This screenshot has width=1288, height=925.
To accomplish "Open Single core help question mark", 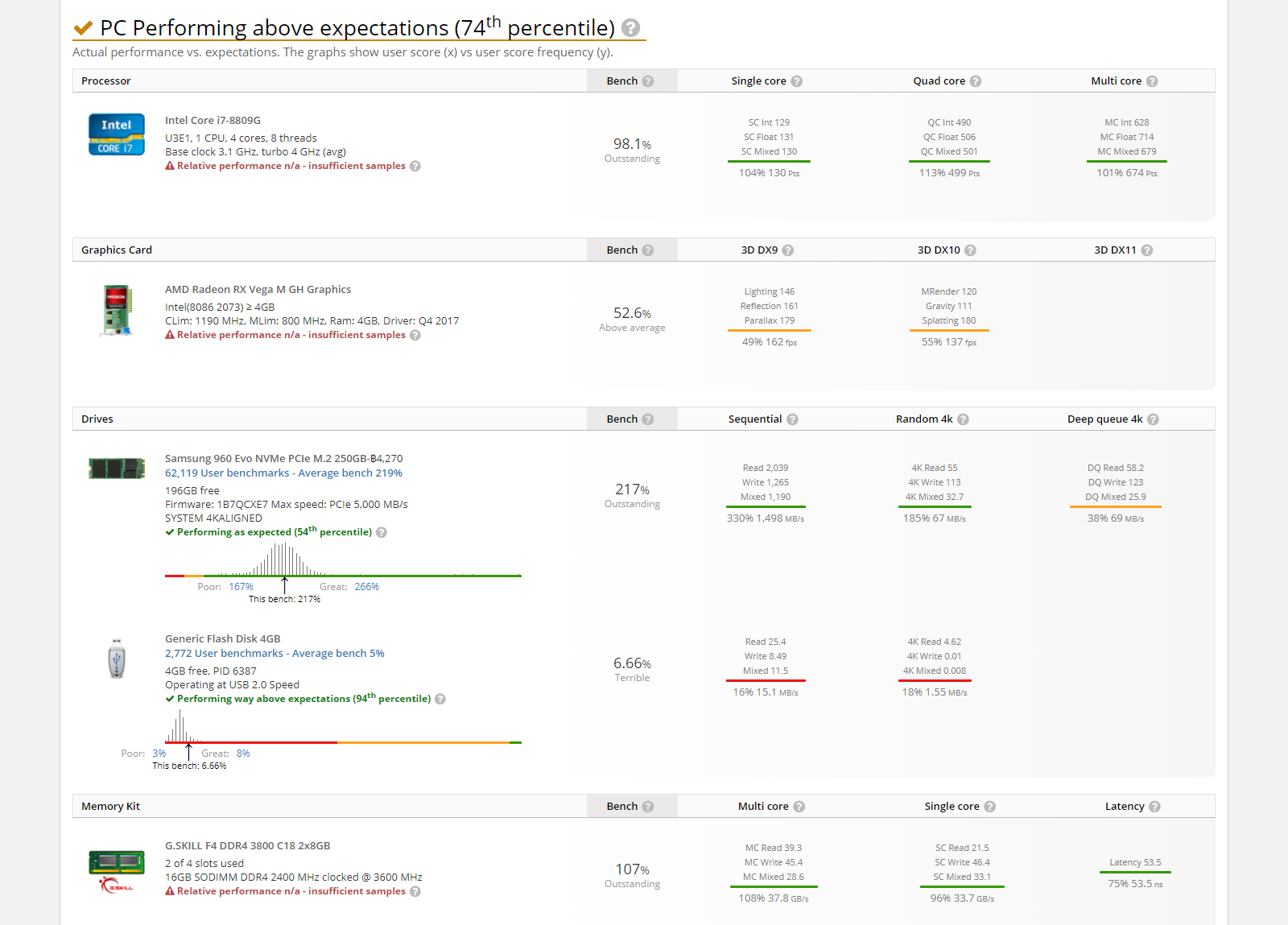I will pyautogui.click(x=796, y=81).
